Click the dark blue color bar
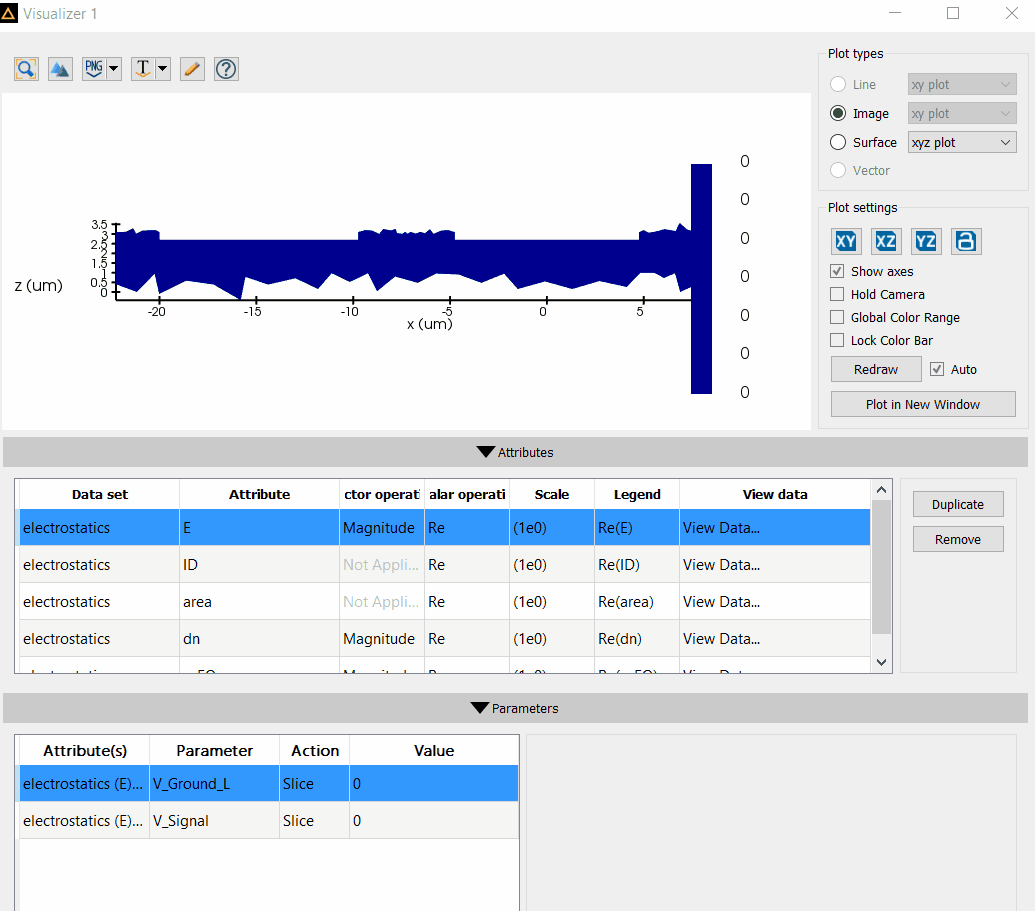The height and width of the screenshot is (911, 1035). pyautogui.click(x=701, y=279)
